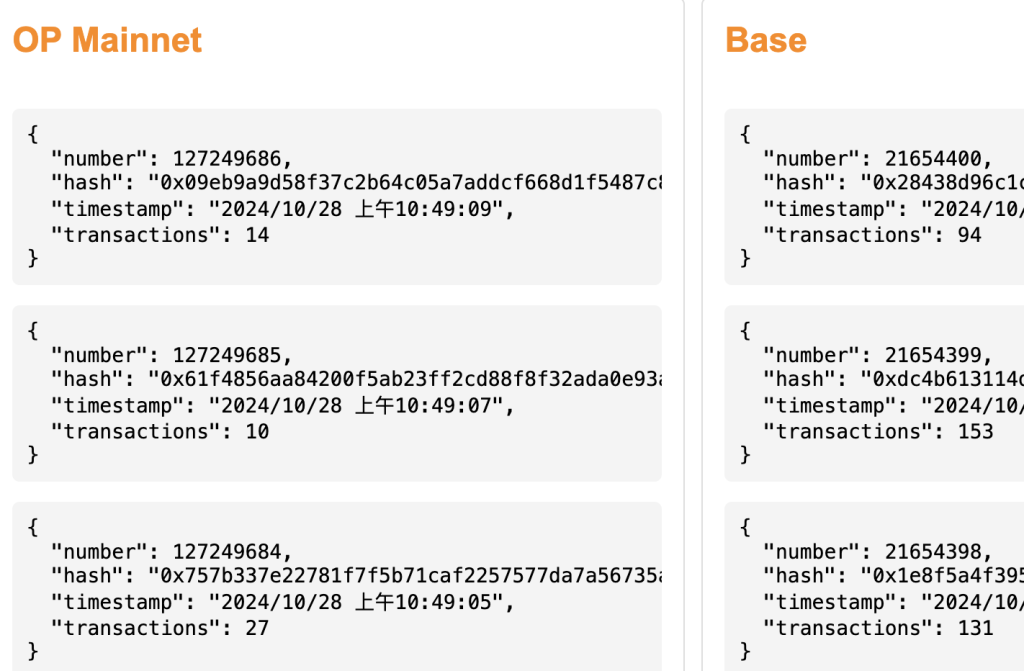Click the OP transactions count 14
Screen dimensions: 1024x671
(257, 235)
